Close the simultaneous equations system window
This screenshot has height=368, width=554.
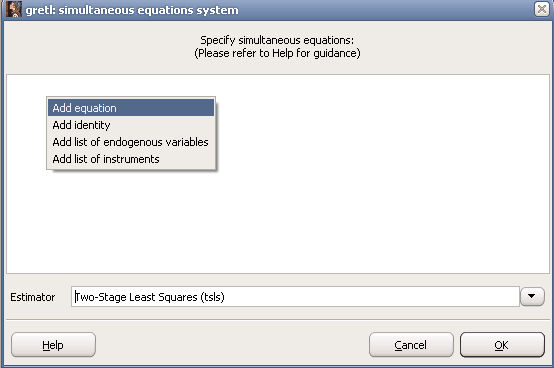click(x=541, y=9)
